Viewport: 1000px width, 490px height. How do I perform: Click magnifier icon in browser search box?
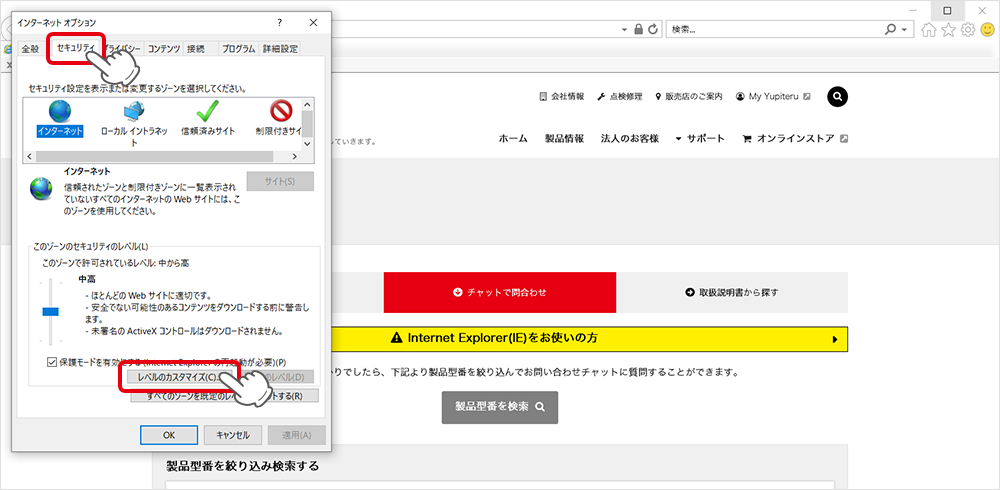click(x=890, y=29)
